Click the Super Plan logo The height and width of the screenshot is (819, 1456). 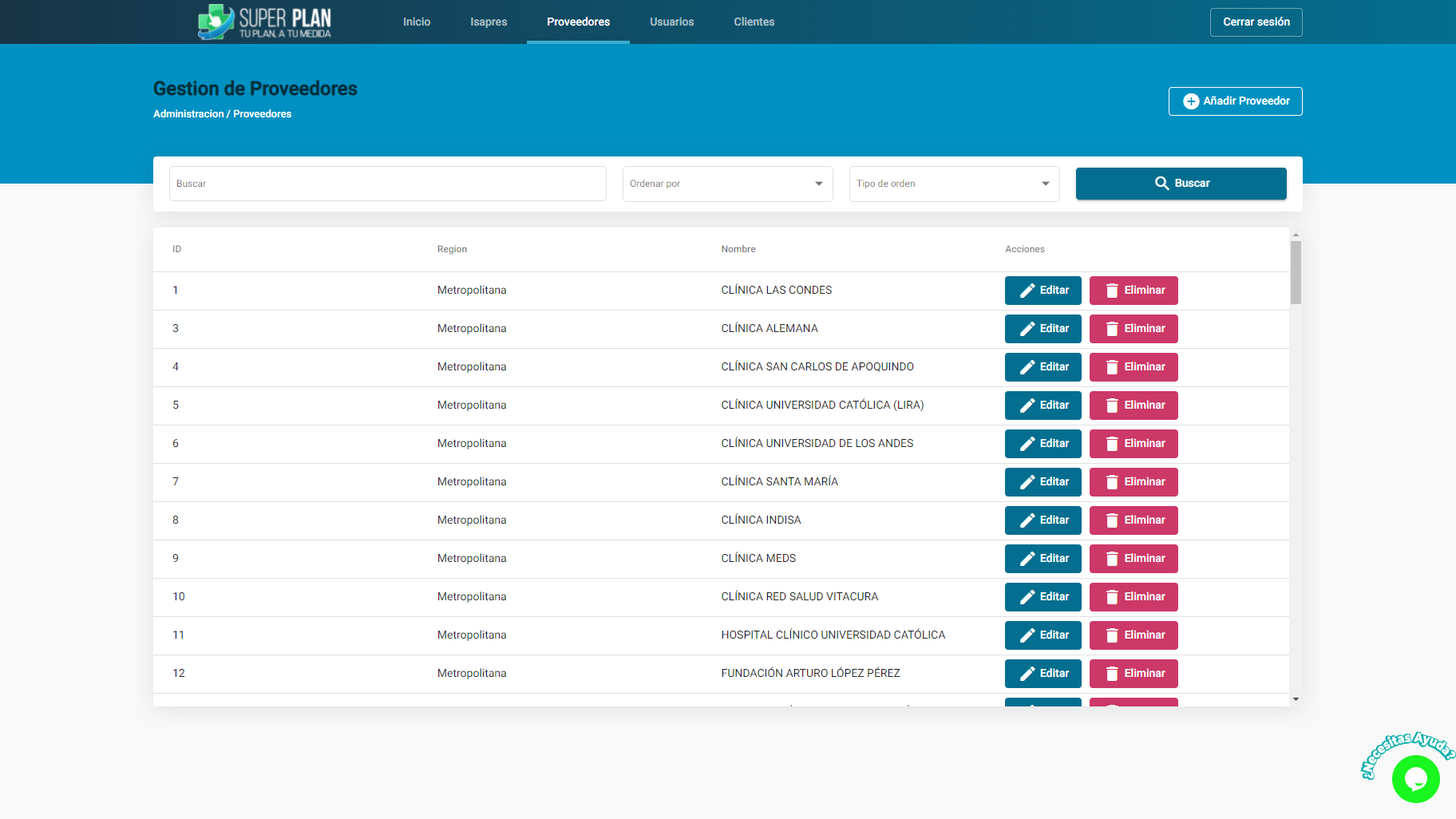tap(264, 22)
